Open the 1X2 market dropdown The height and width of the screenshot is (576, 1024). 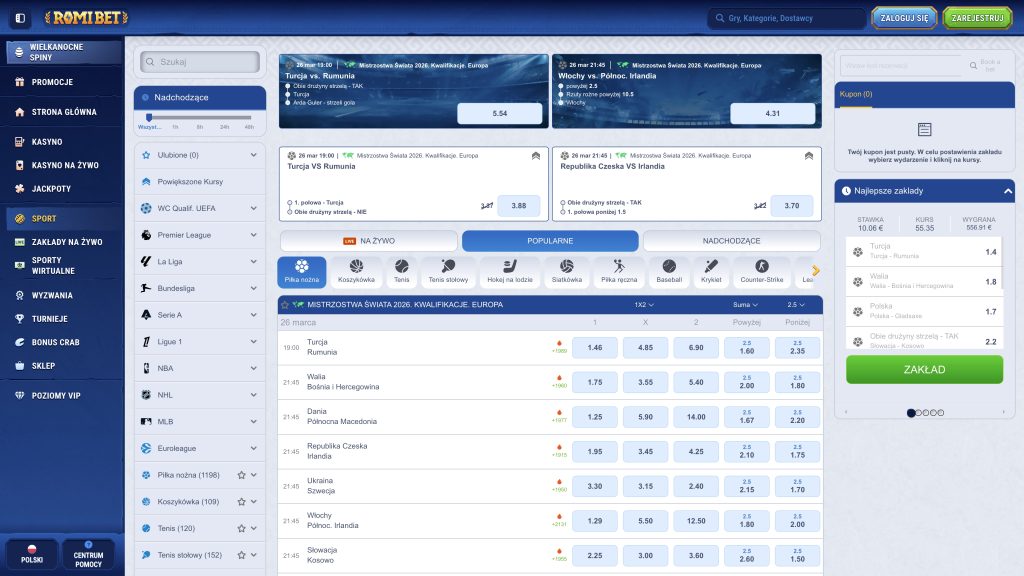coord(644,305)
